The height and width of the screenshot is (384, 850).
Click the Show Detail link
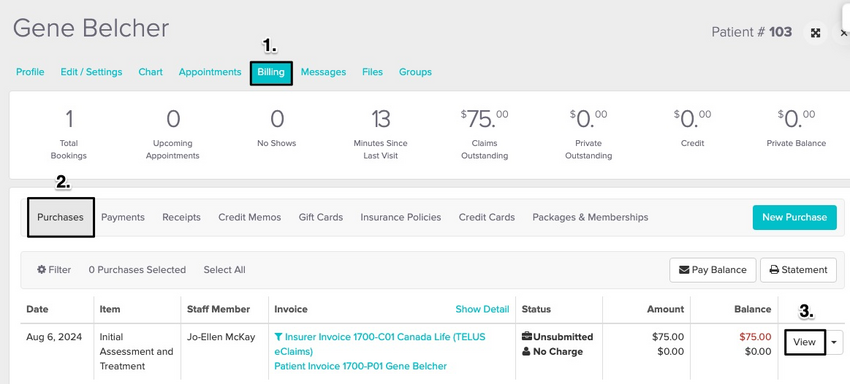482,309
